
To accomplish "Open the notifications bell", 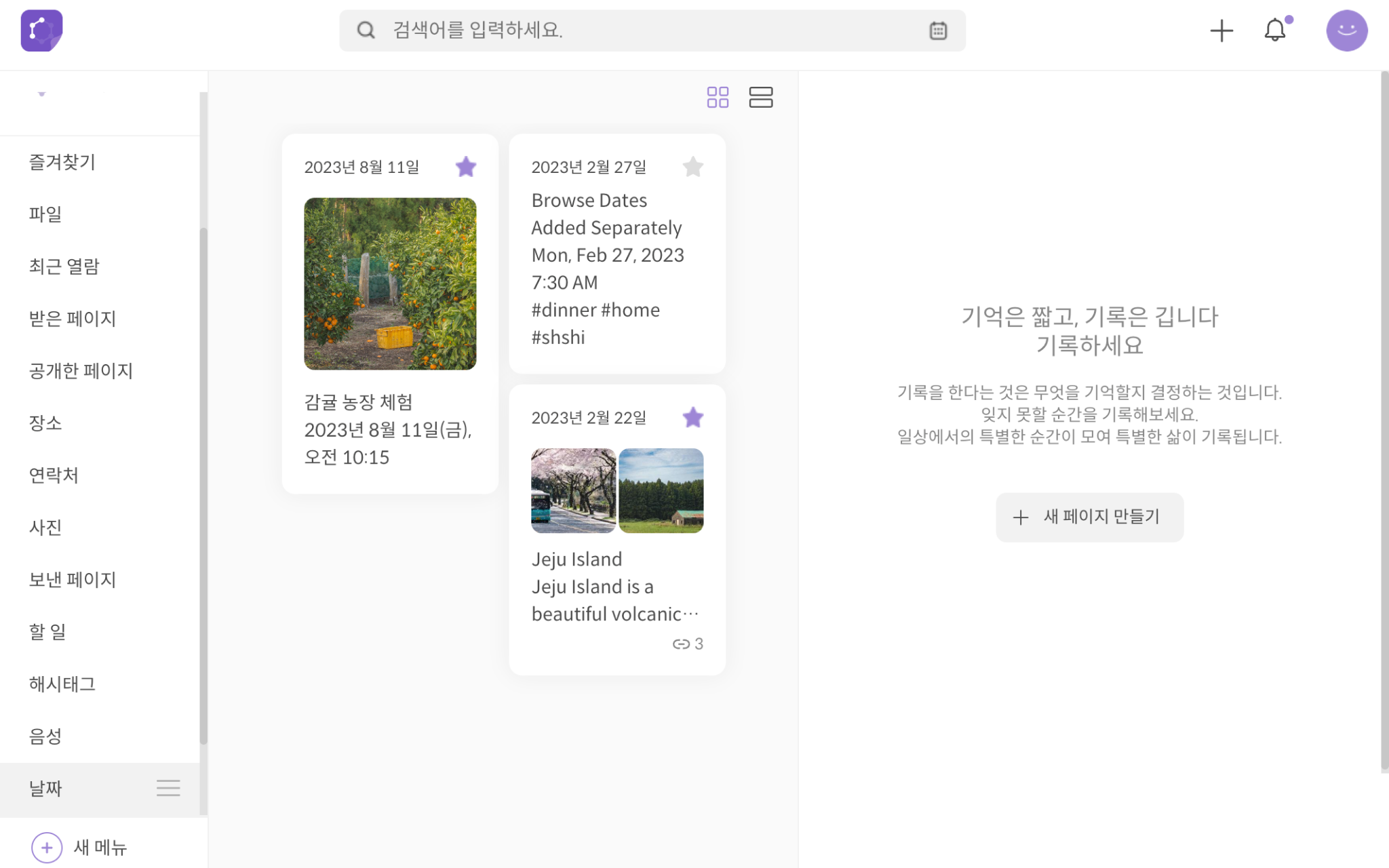I will [x=1275, y=30].
